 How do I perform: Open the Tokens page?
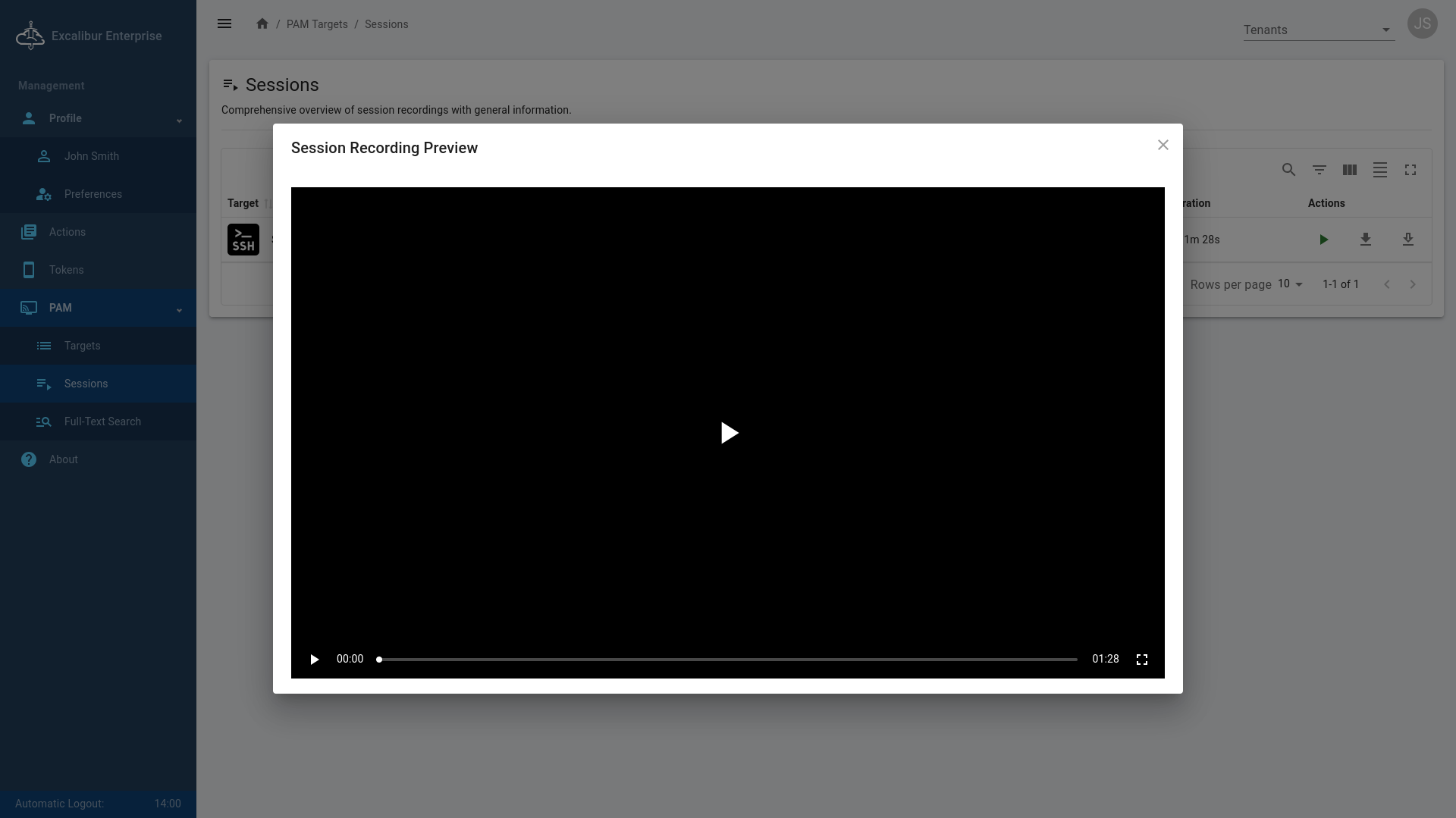point(66,270)
